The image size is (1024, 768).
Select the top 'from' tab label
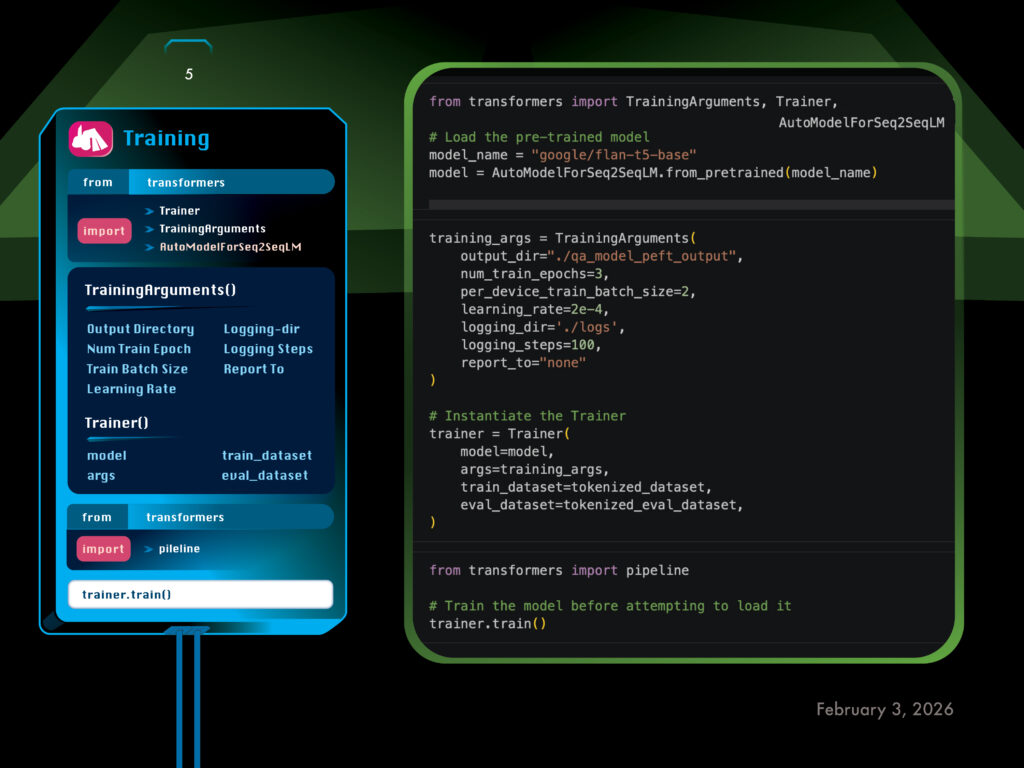point(98,182)
